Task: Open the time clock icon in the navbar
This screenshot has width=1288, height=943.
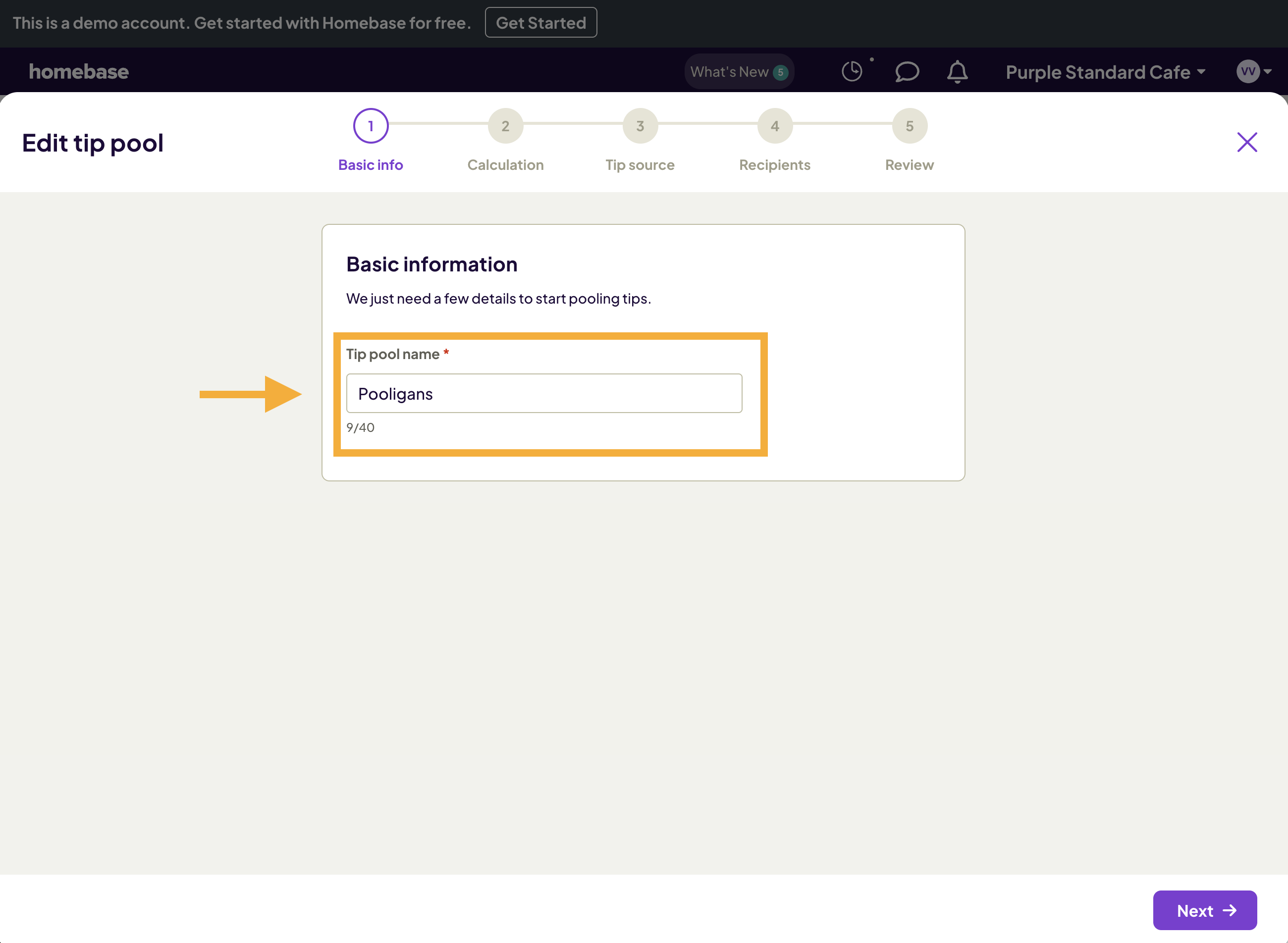Action: tap(852, 71)
